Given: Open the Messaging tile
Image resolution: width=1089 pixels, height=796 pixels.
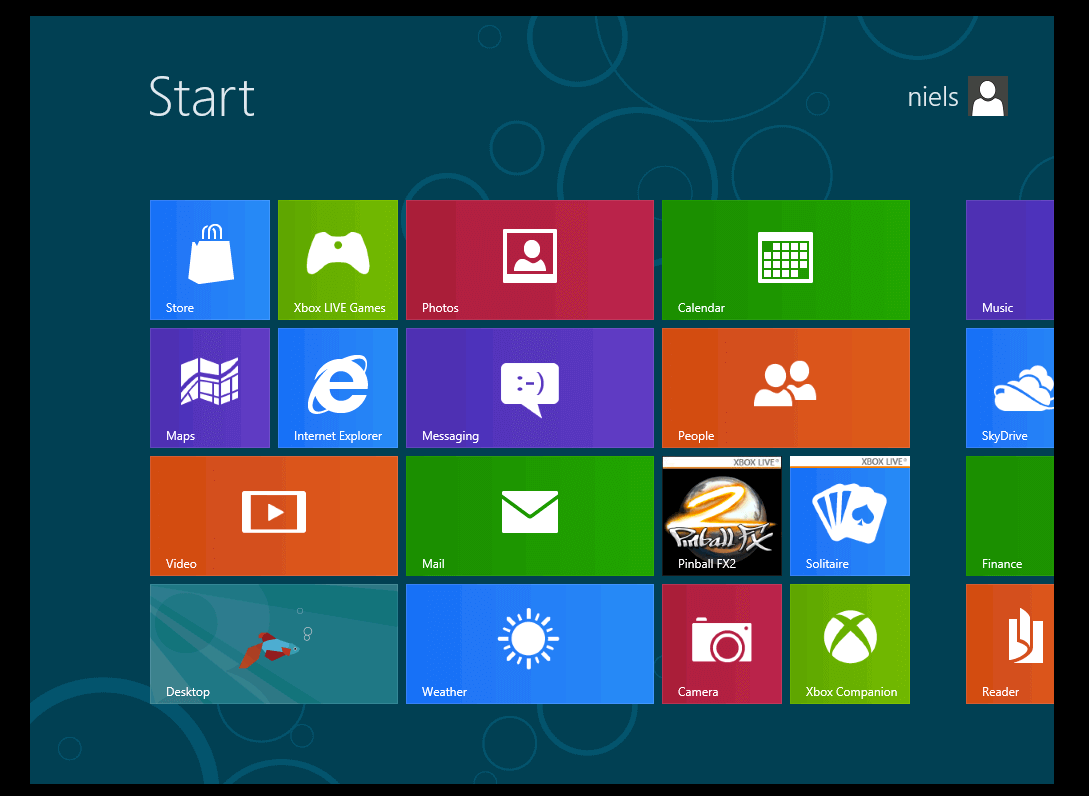Looking at the screenshot, I should (x=530, y=388).
